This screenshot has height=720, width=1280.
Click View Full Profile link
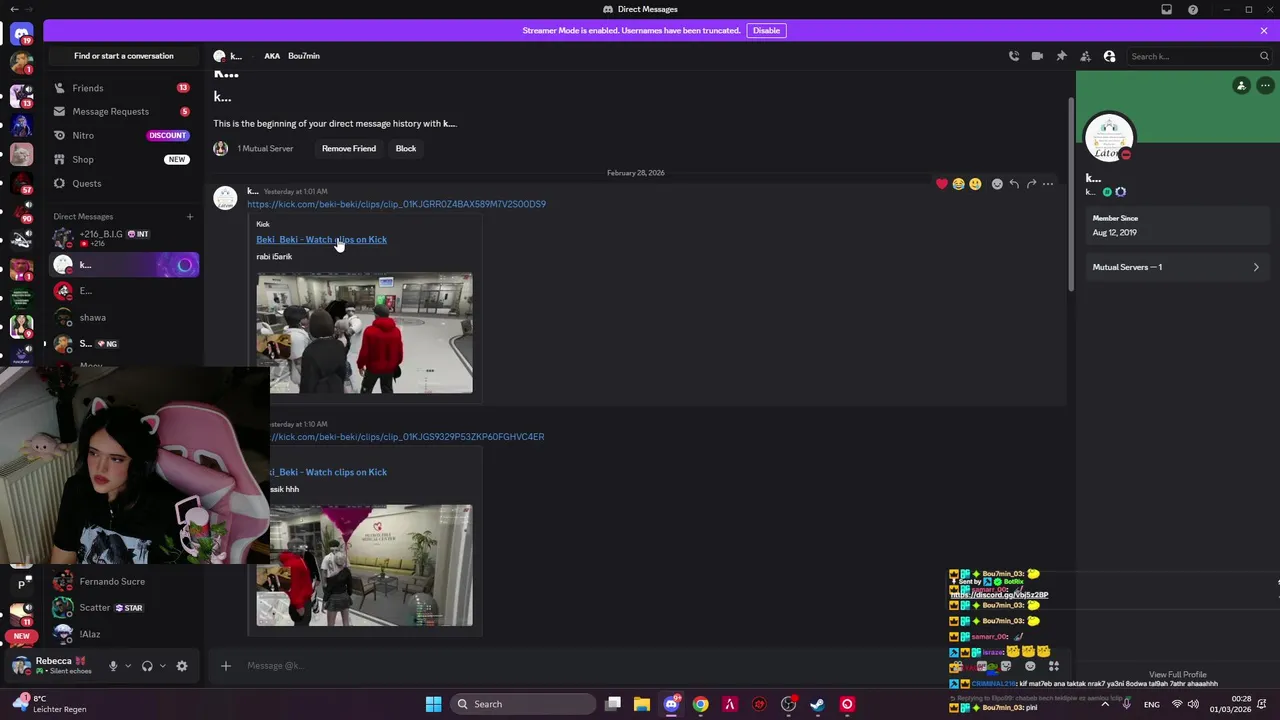1177,675
